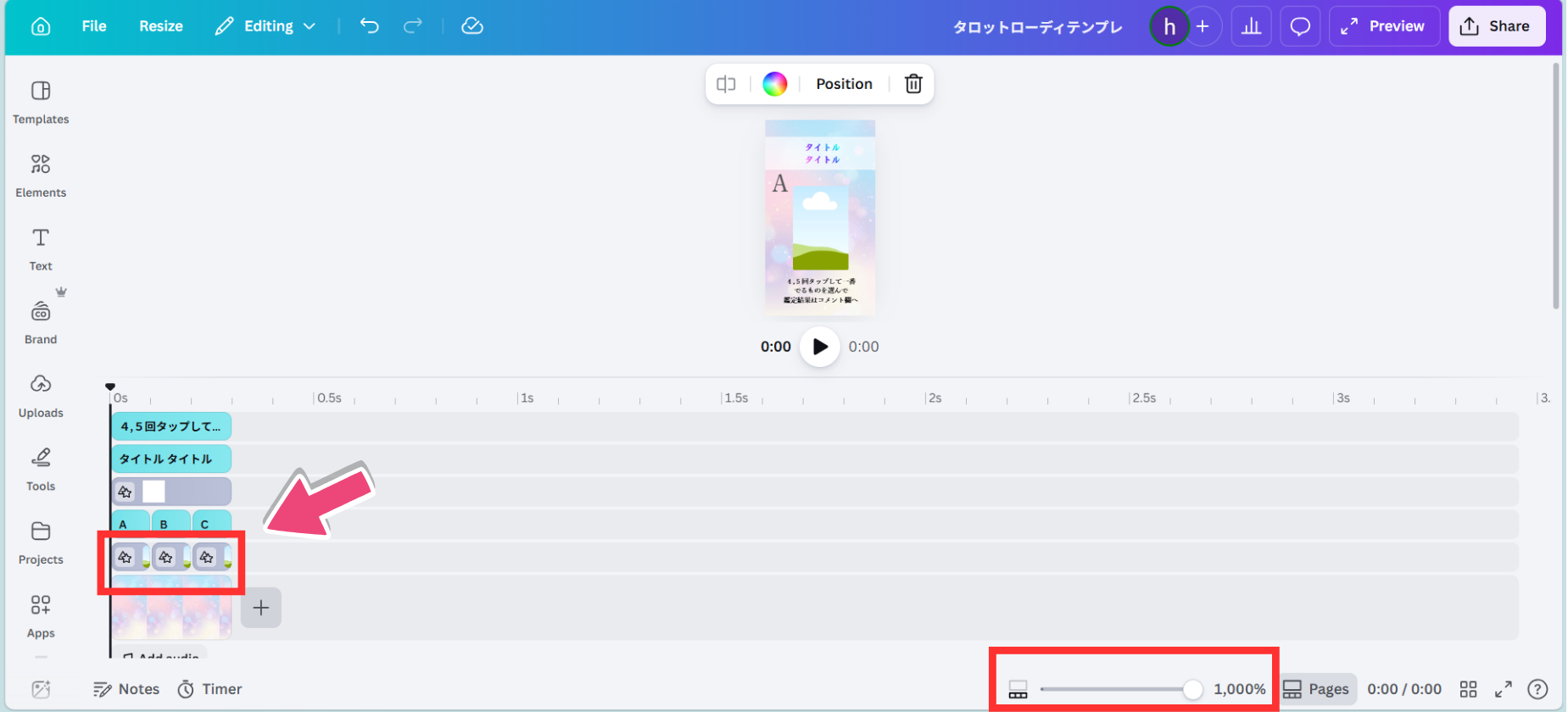Image resolution: width=1568 pixels, height=712 pixels.
Task: Toggle fullscreen with the expand arrows icon
Action: (1504, 689)
